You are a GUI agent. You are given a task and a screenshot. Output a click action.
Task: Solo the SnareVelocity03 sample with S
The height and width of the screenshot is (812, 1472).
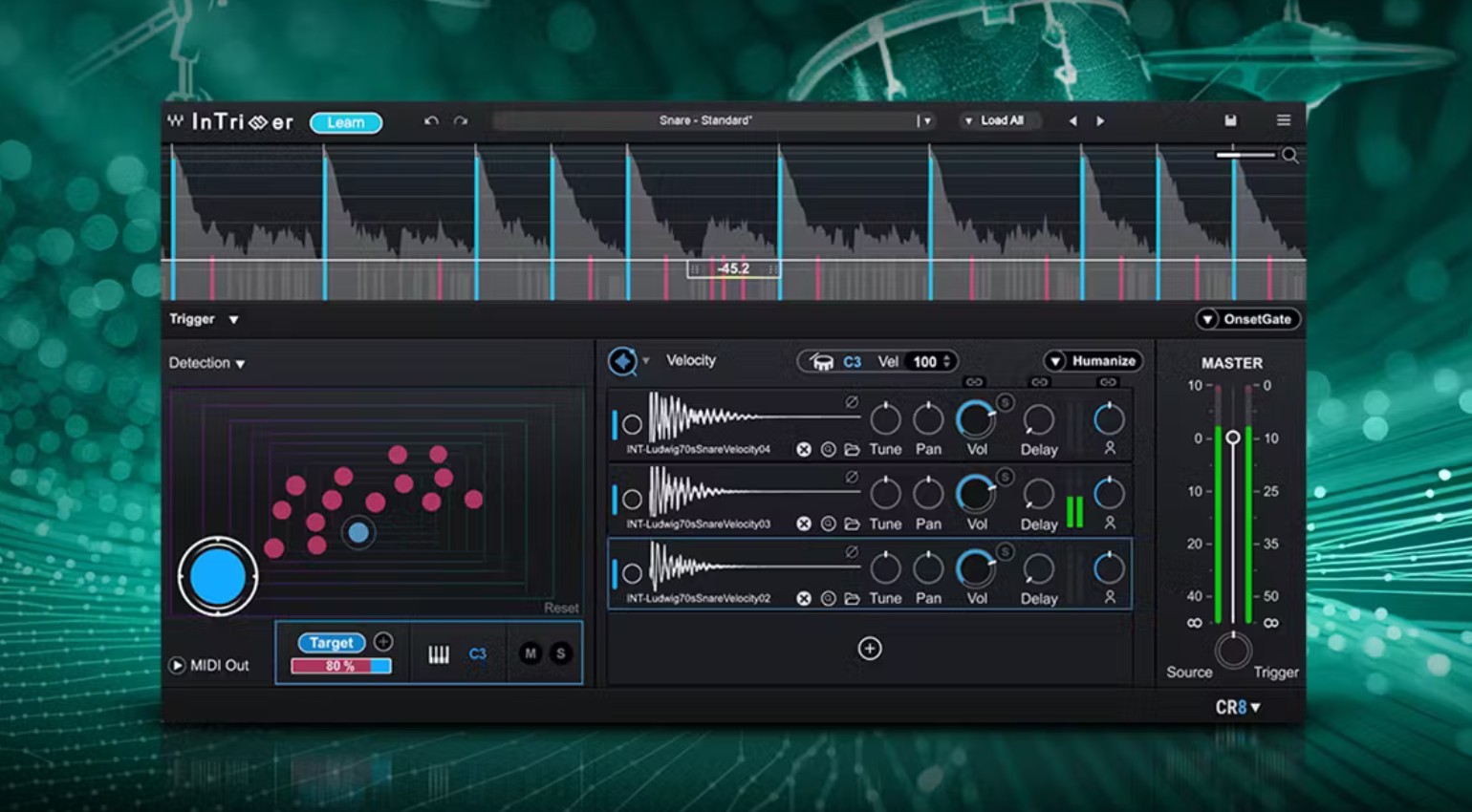pyautogui.click(x=1005, y=477)
